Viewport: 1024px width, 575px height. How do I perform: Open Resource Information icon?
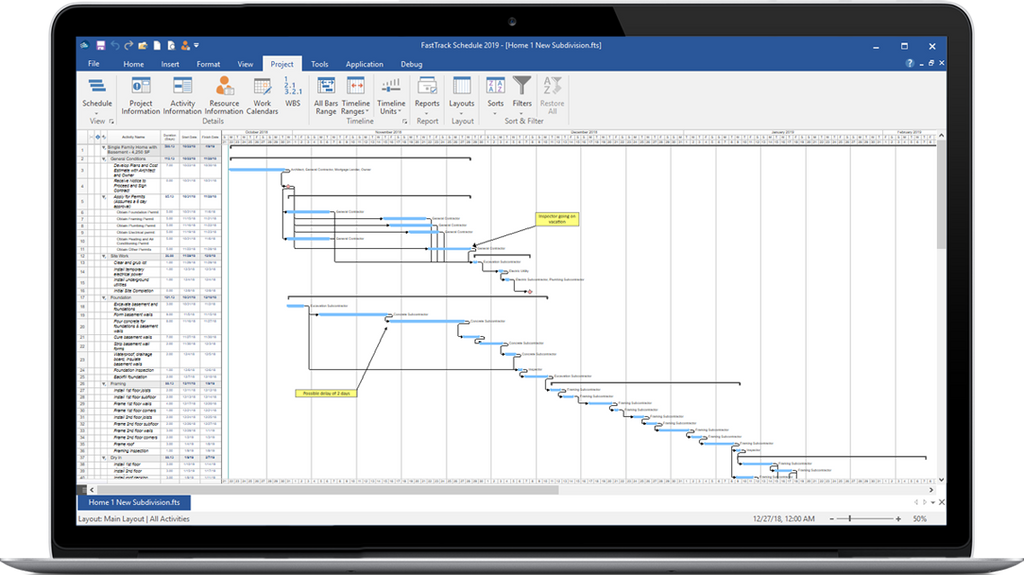[224, 95]
